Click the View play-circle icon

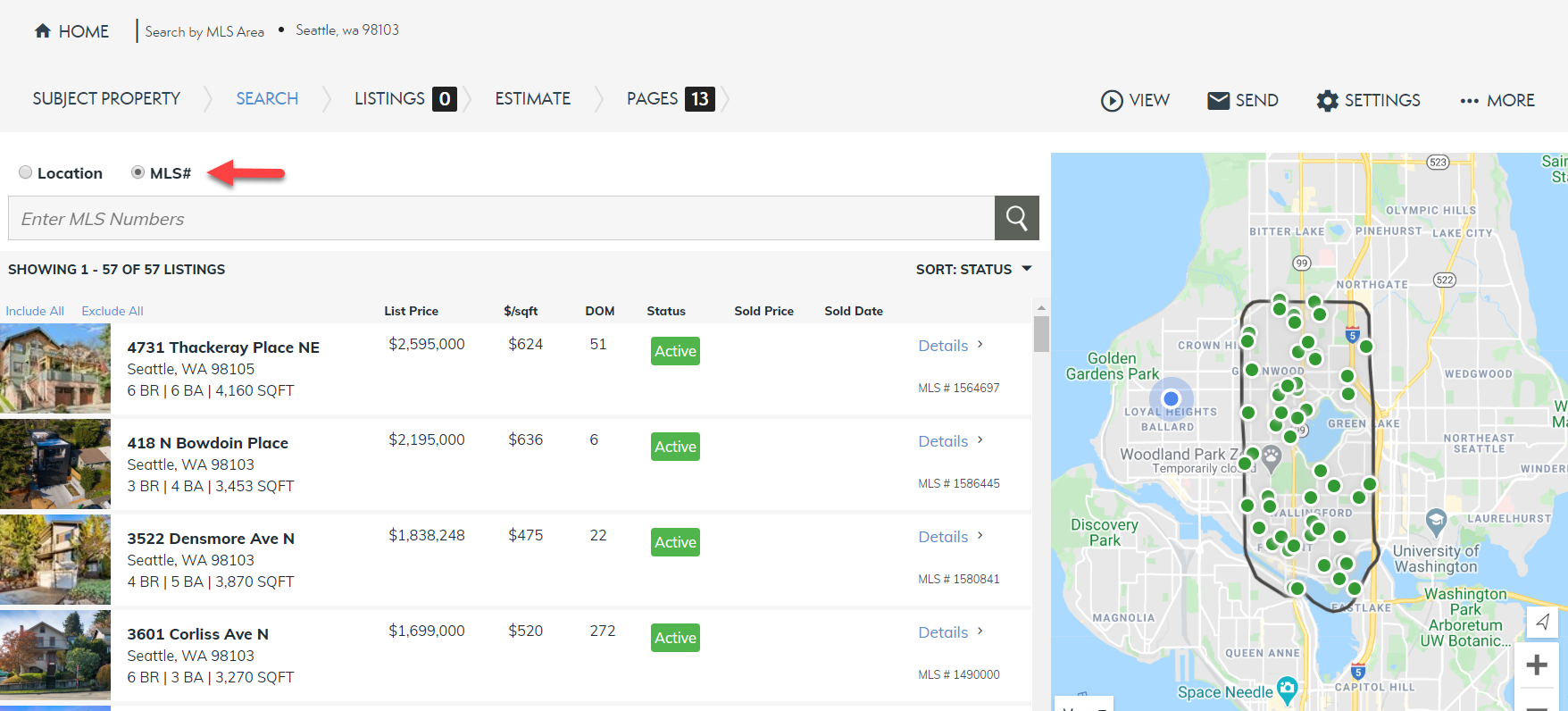tap(1112, 100)
